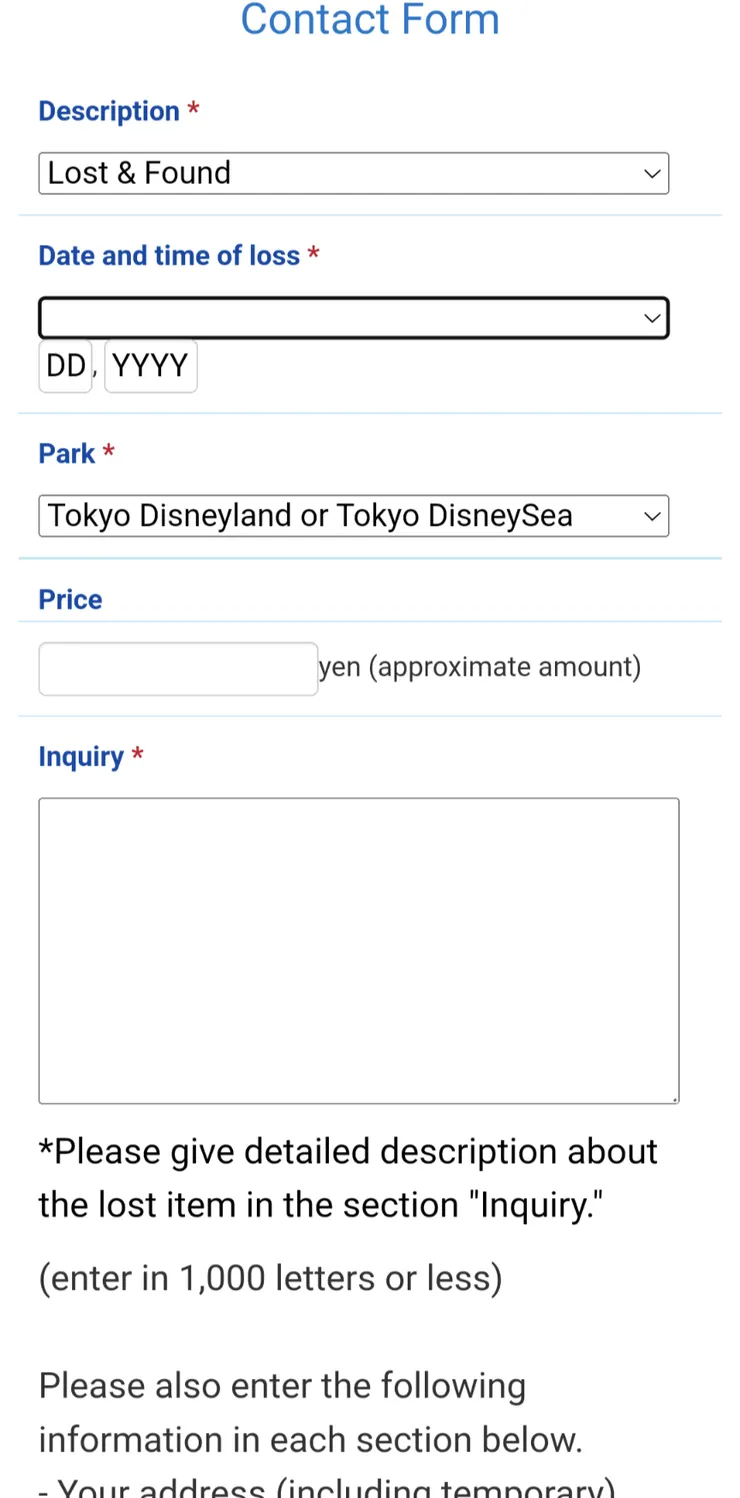
Task: Click the "yen (approximate amount)" text
Action: [480, 667]
